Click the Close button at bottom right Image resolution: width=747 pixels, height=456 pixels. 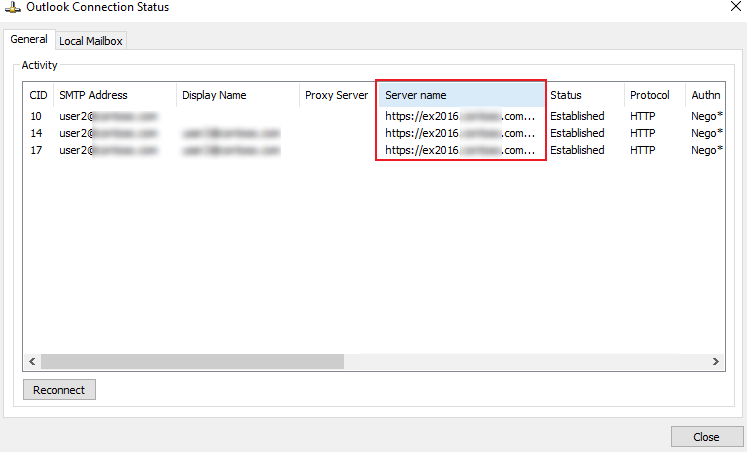point(707,436)
